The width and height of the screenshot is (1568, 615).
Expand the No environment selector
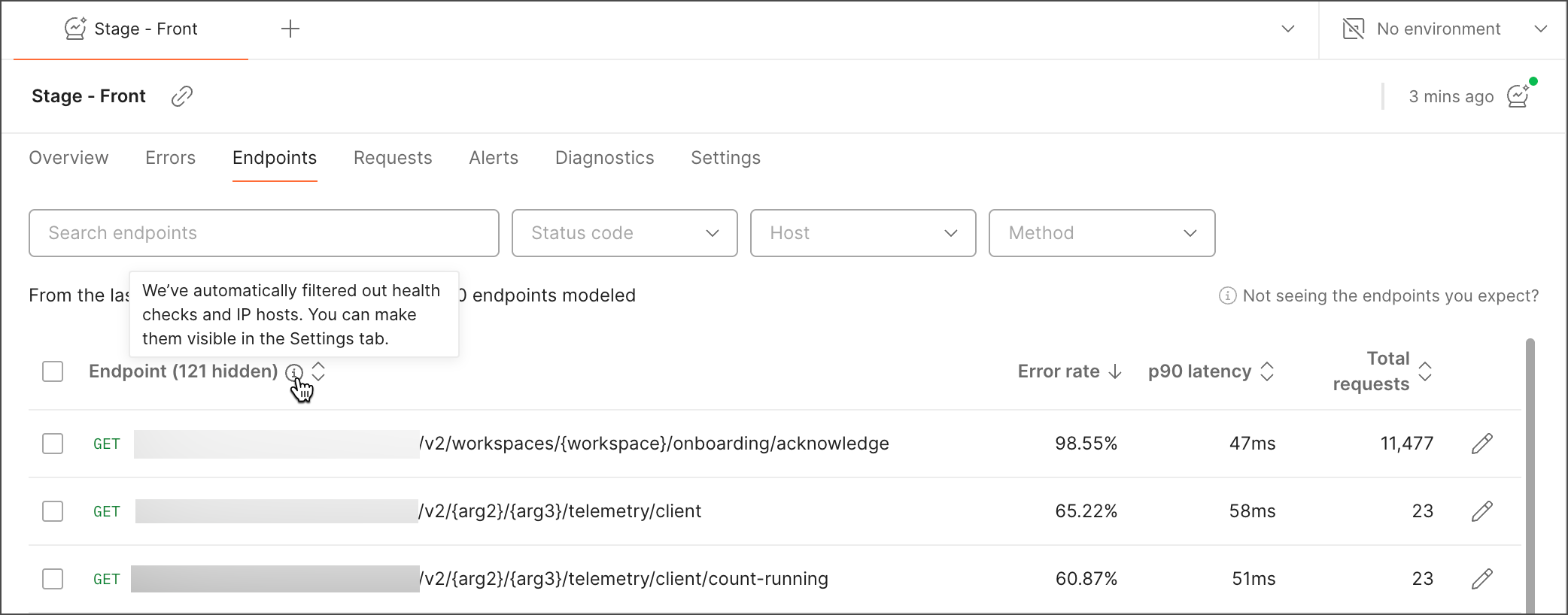[1541, 29]
